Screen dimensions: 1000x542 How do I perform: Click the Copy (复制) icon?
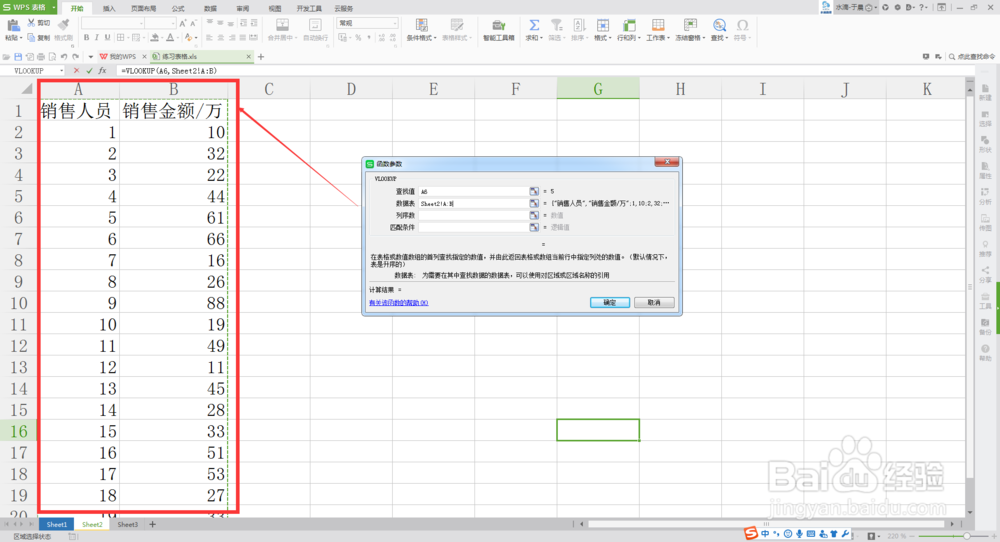click(31, 38)
